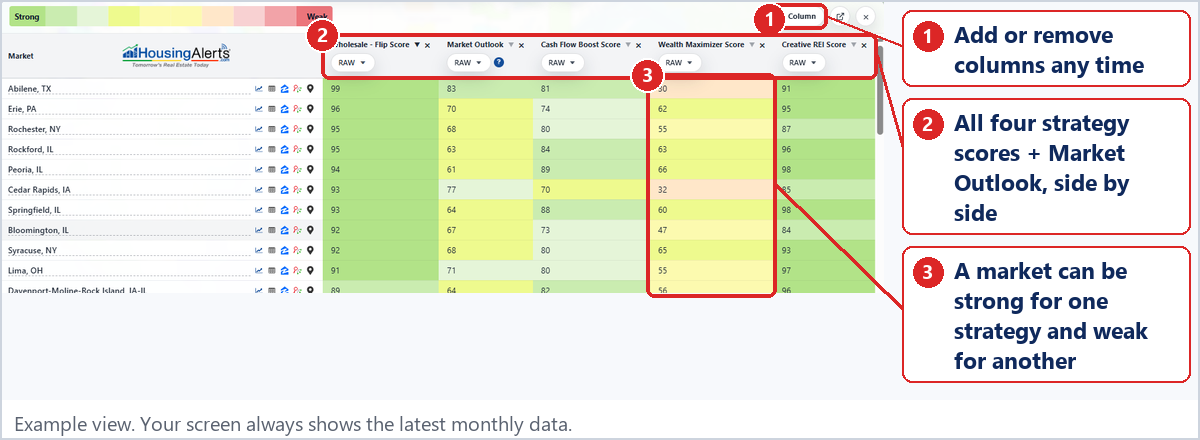Viewport: 1200px width, 440px height.
Task: Click the Wealth Maximizer Score column title
Action: pos(701,45)
